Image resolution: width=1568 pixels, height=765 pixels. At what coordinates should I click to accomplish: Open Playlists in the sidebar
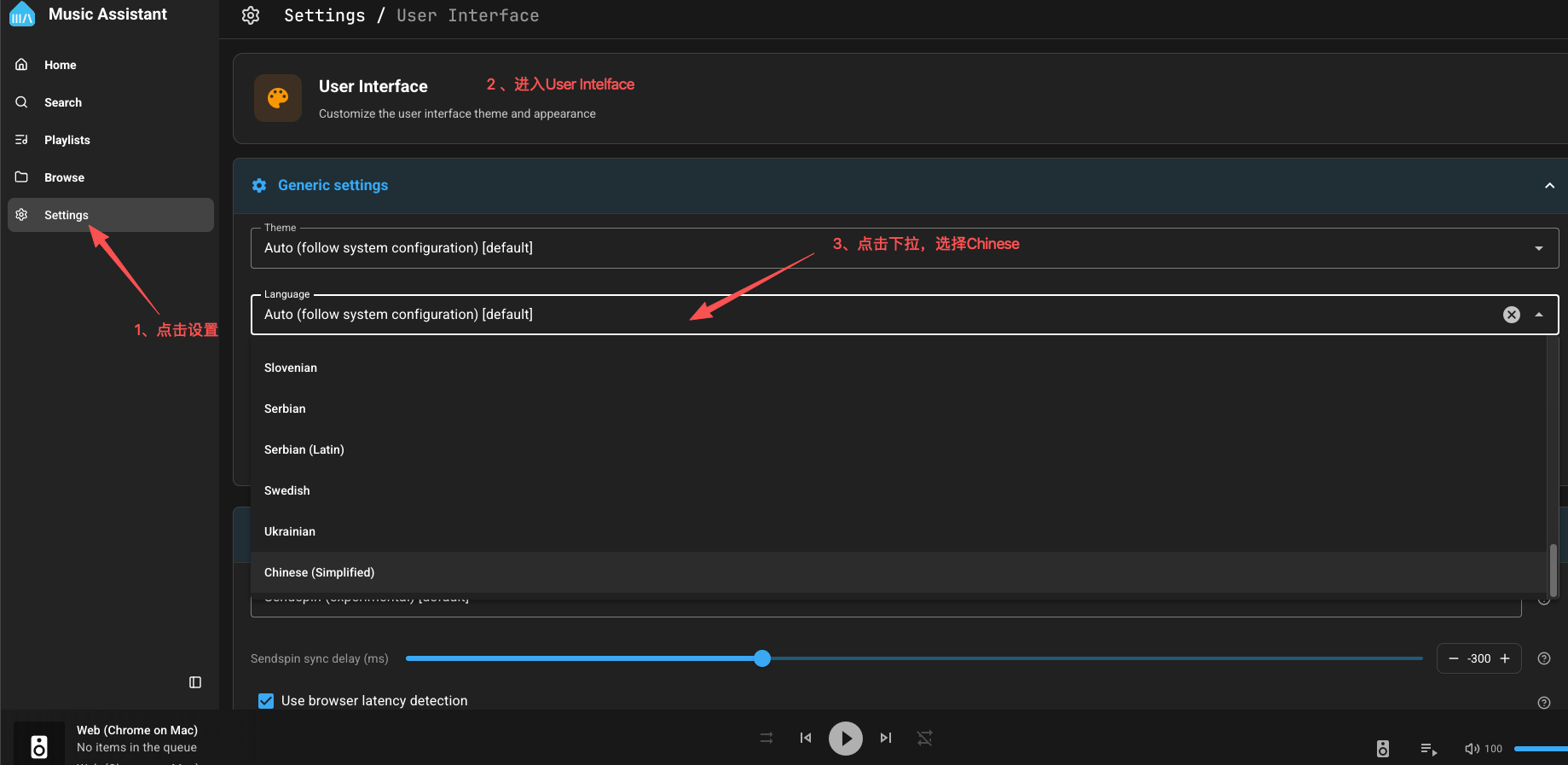pyautogui.click(x=67, y=140)
